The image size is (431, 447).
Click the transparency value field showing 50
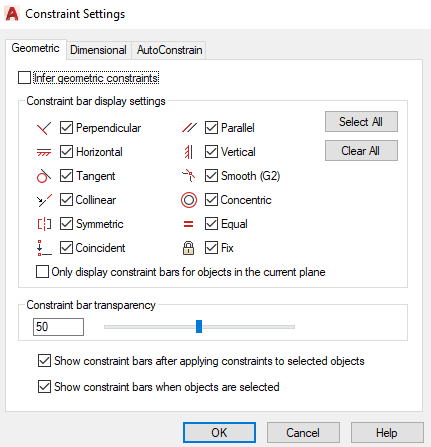tap(58, 327)
